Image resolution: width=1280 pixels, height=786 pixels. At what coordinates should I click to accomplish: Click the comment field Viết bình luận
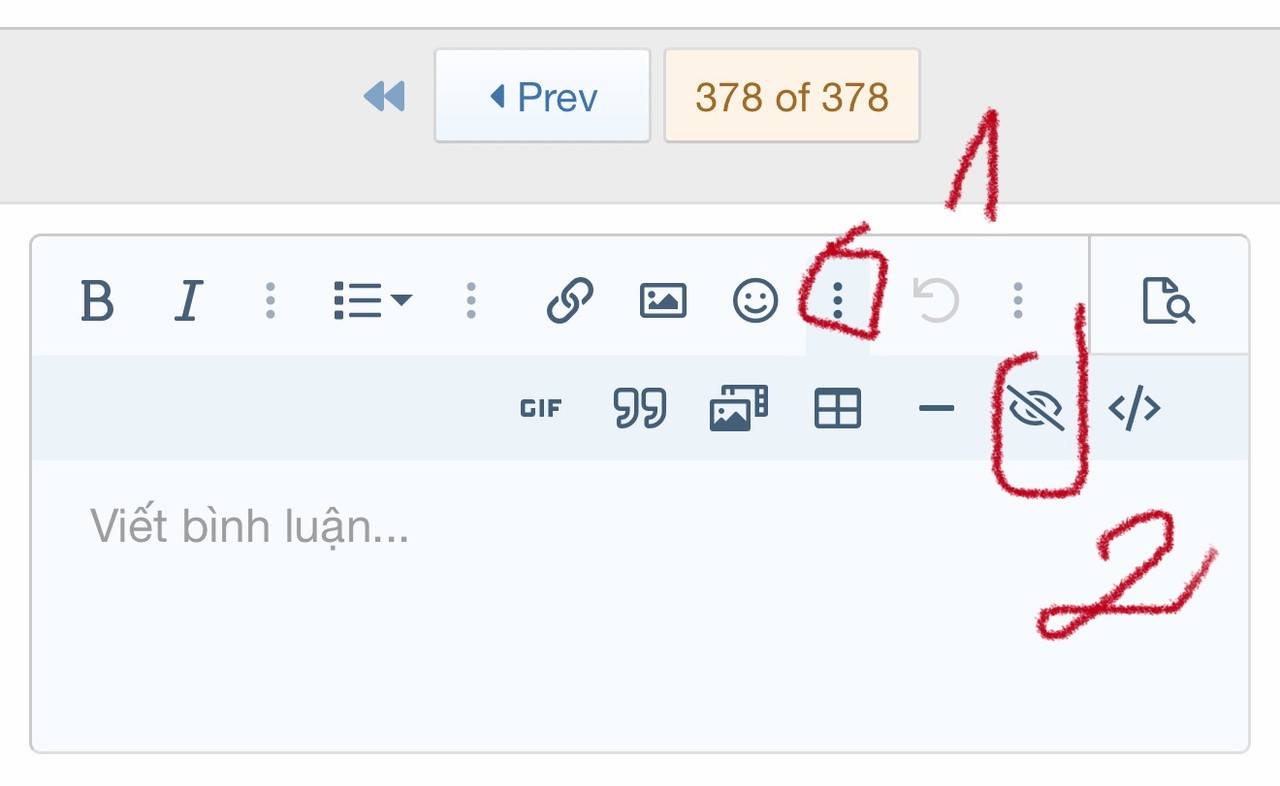pos(640,604)
